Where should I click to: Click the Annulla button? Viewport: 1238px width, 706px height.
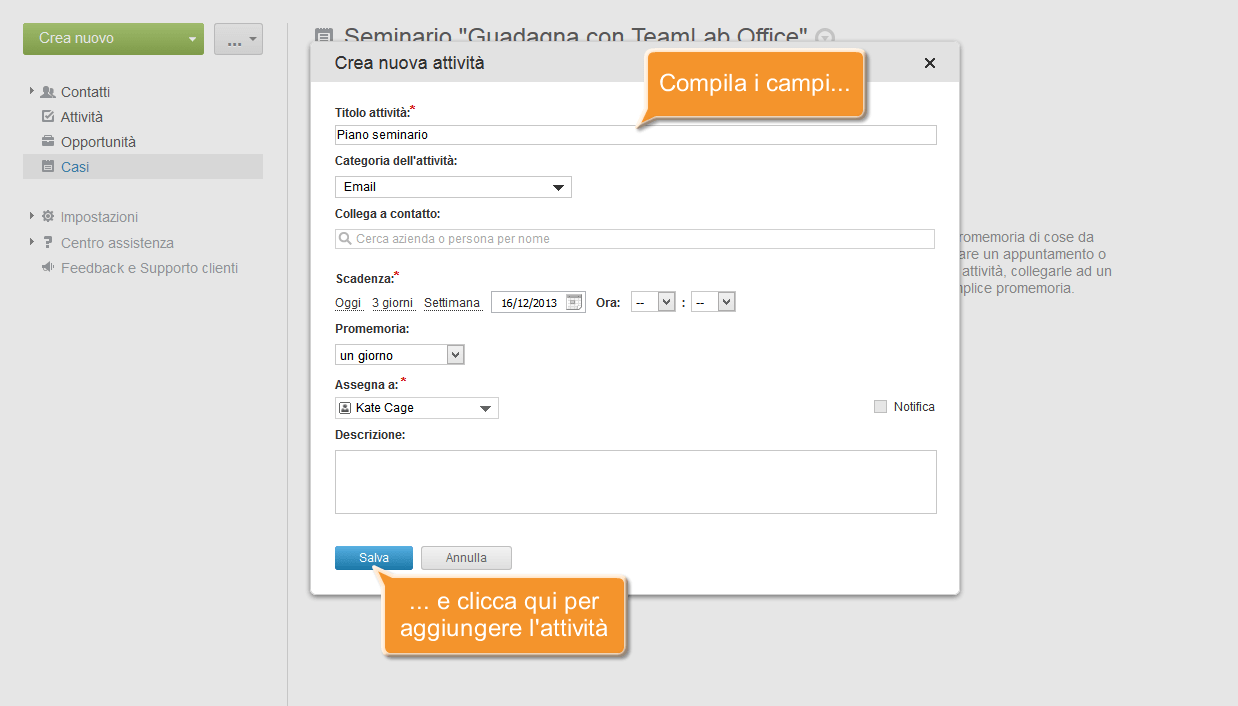(x=466, y=558)
